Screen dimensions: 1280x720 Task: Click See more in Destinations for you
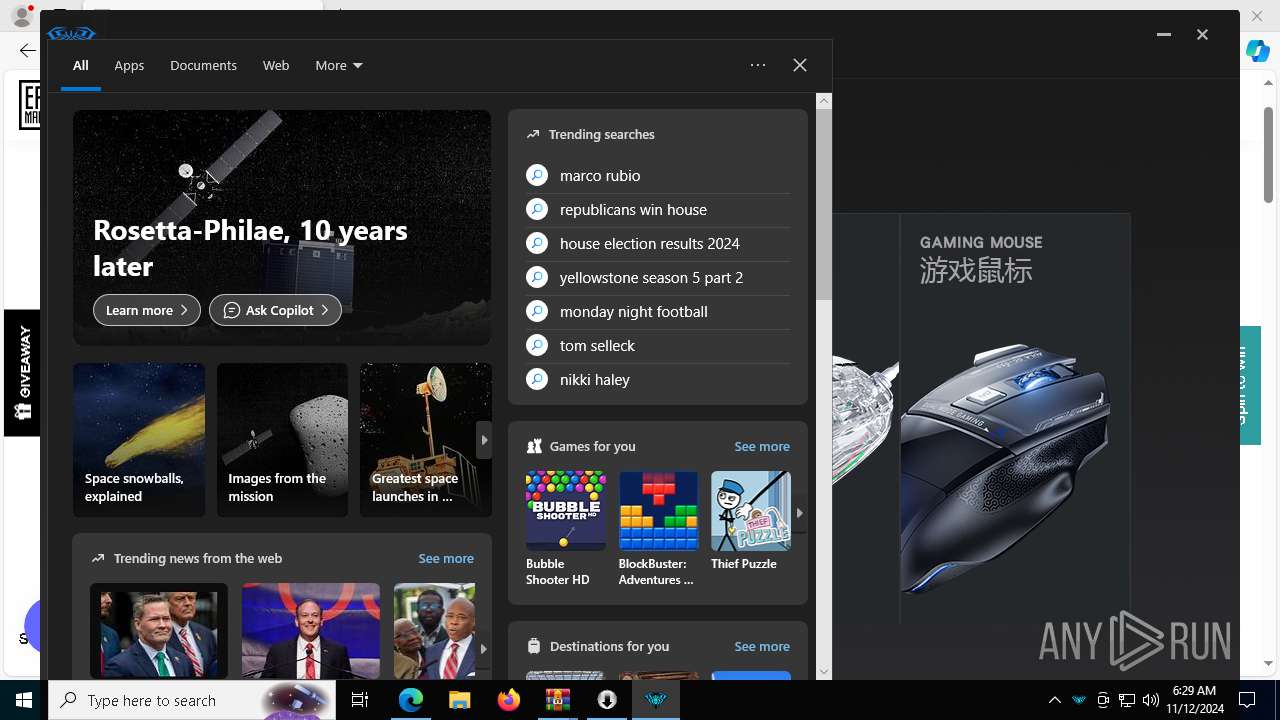pyautogui.click(x=762, y=646)
